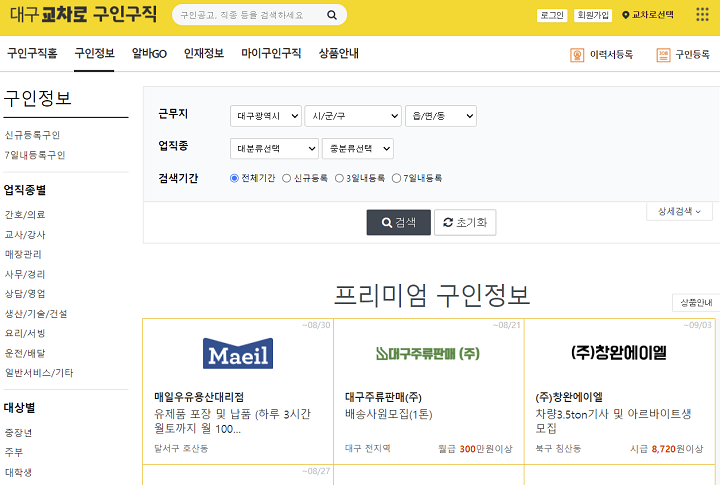Select the 신규등록 radio button
720x485 pixels.
[x=287, y=178]
